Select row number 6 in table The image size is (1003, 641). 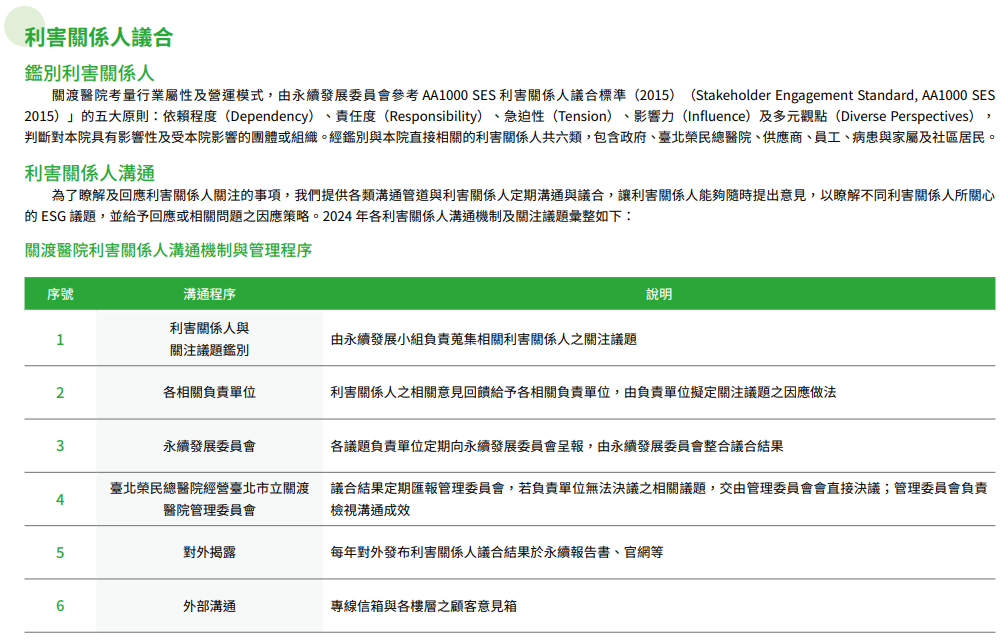(60, 606)
